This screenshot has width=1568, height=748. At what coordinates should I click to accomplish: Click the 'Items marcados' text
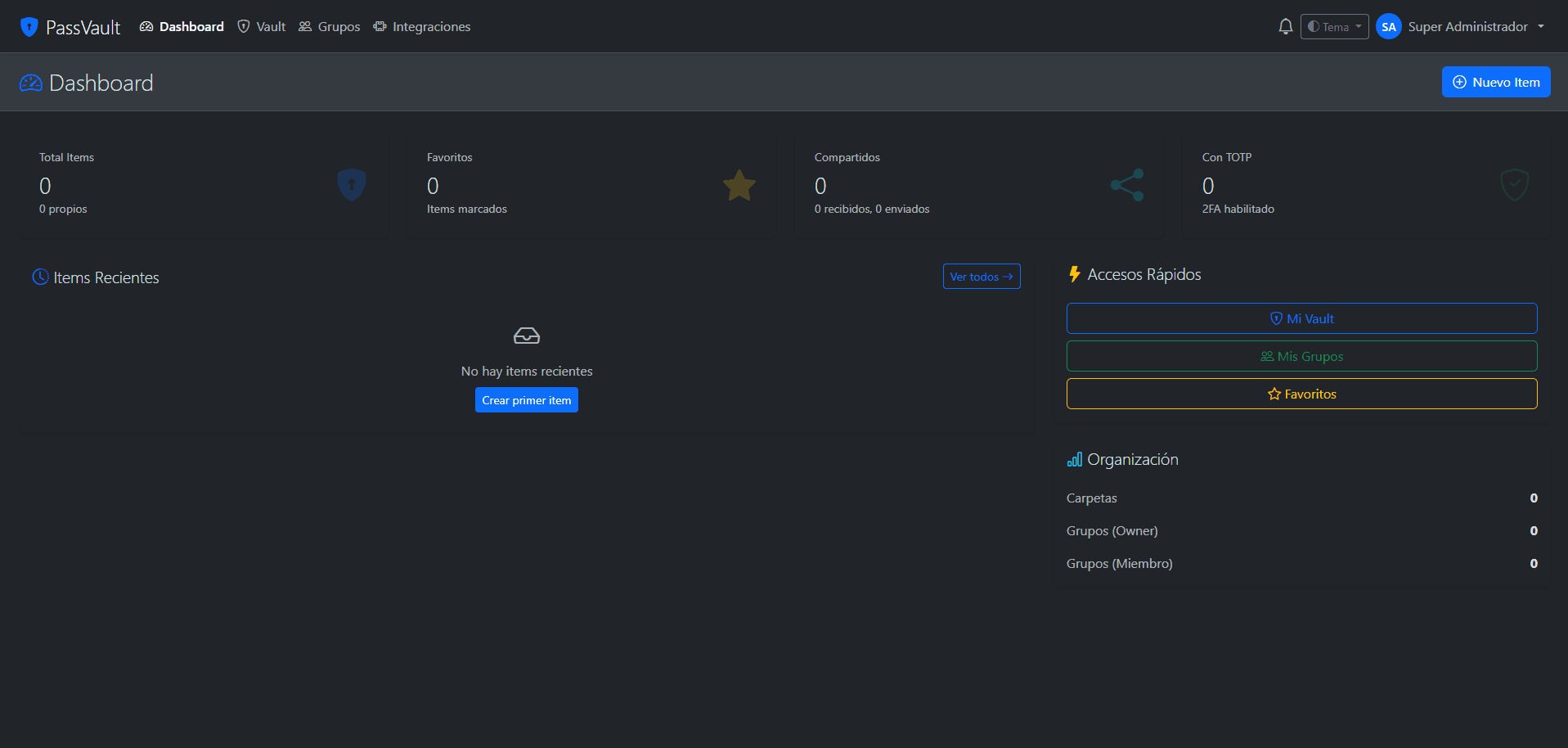pos(467,209)
